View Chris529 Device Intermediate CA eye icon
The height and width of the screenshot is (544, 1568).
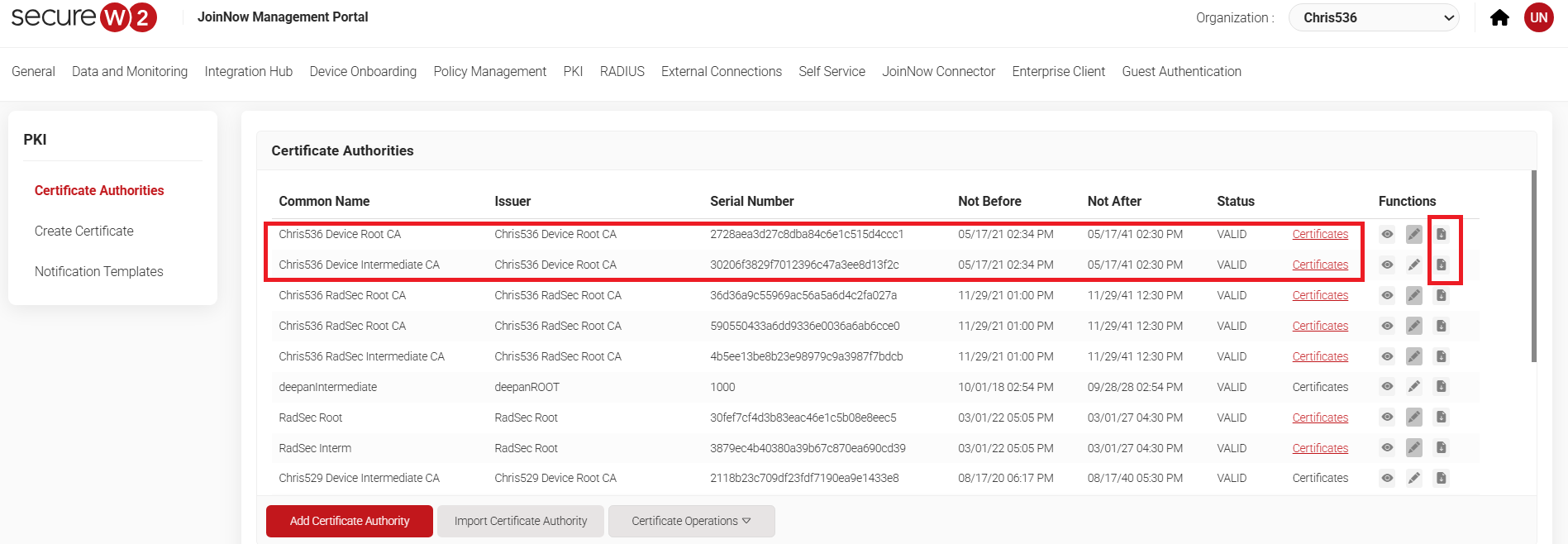coord(1387,478)
